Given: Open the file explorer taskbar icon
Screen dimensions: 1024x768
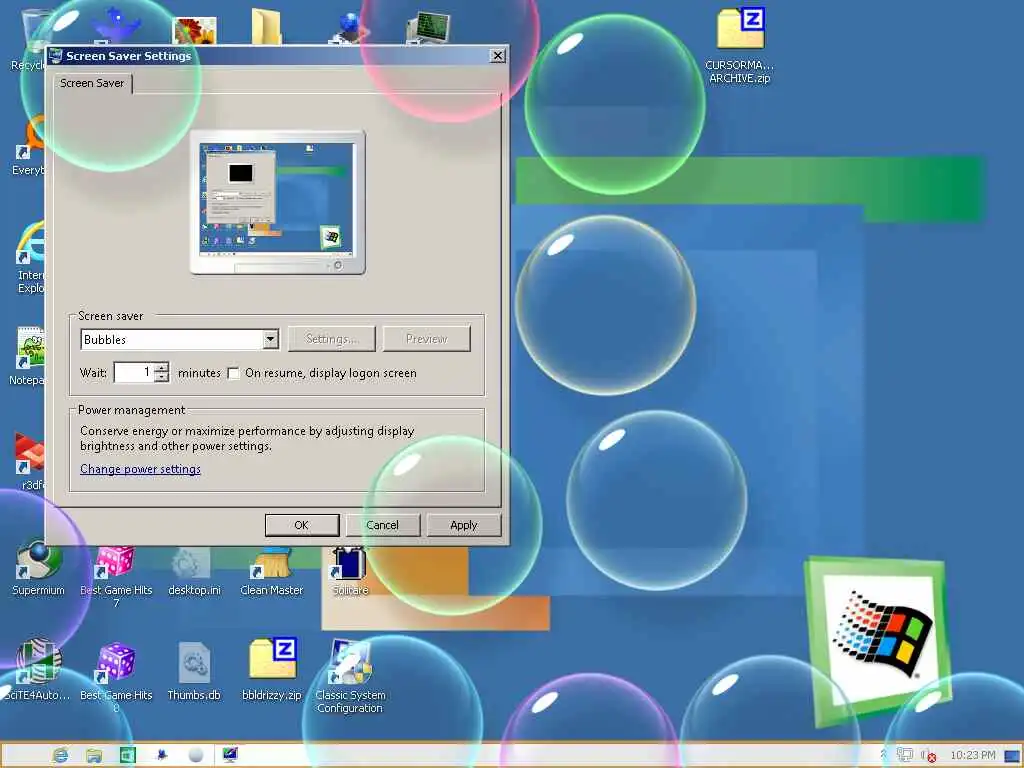Looking at the screenshot, I should click(94, 755).
